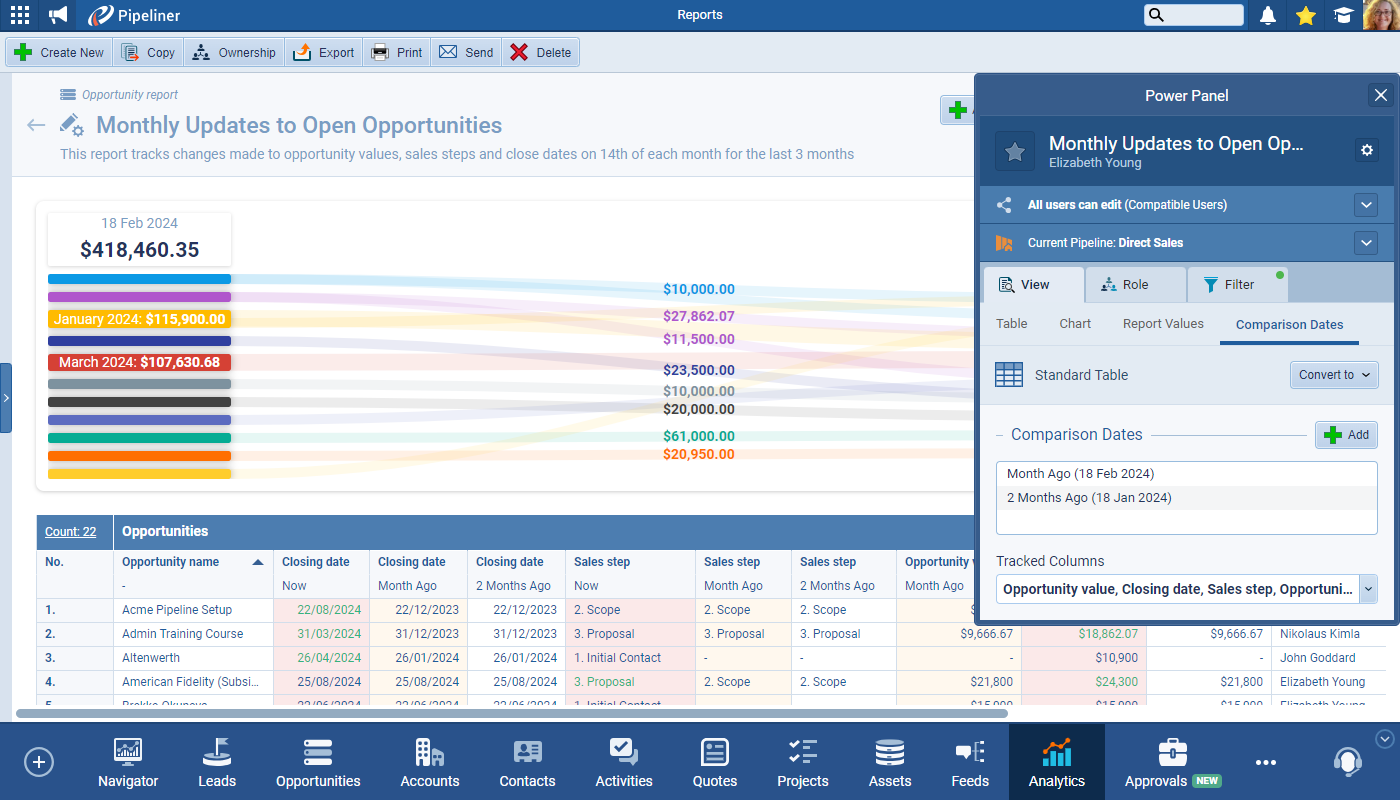Click the favorites star in top bar
The width and height of the screenshot is (1400, 800).
[1305, 15]
